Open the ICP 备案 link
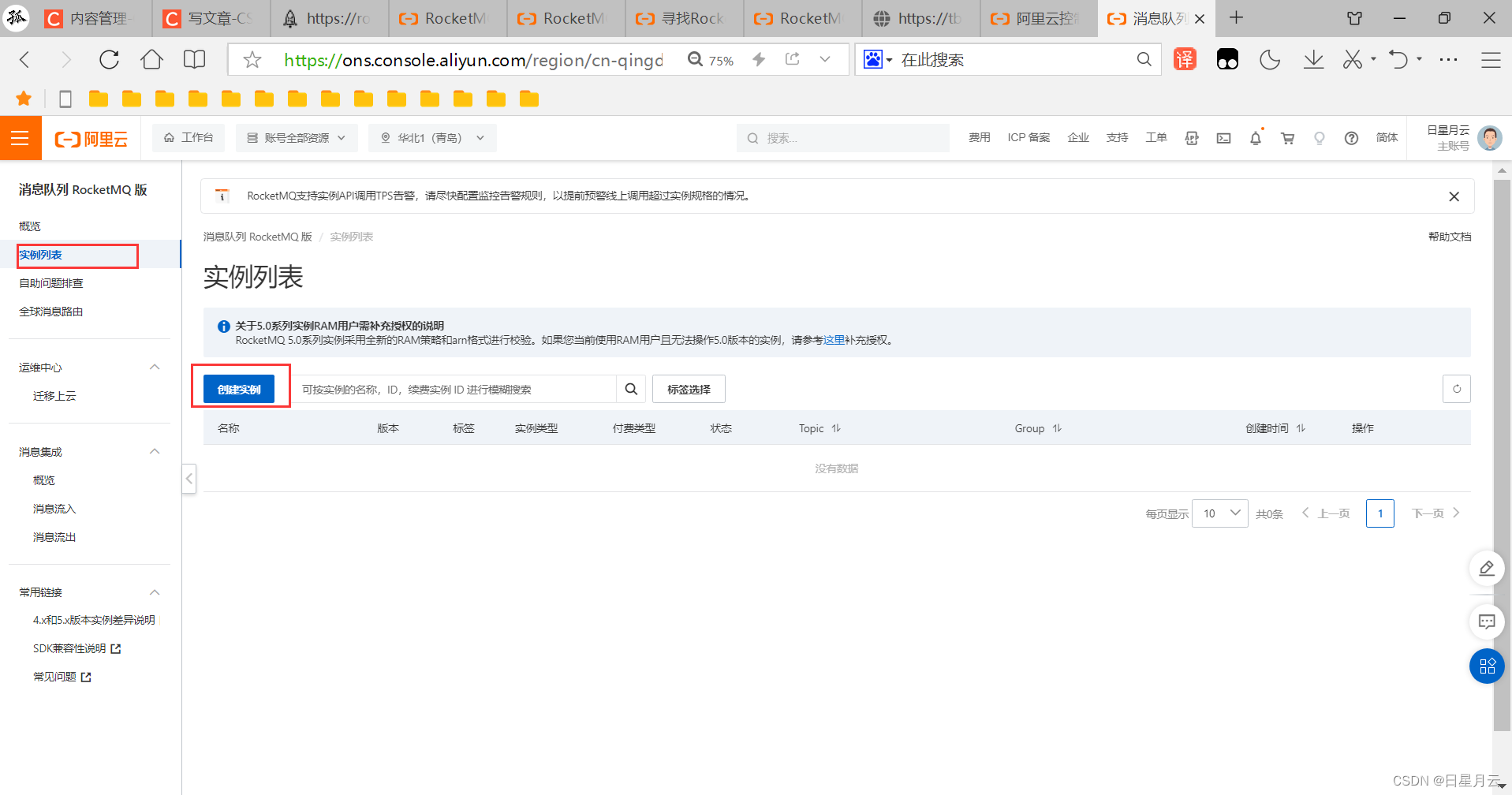The width and height of the screenshot is (1512, 795). [1029, 138]
